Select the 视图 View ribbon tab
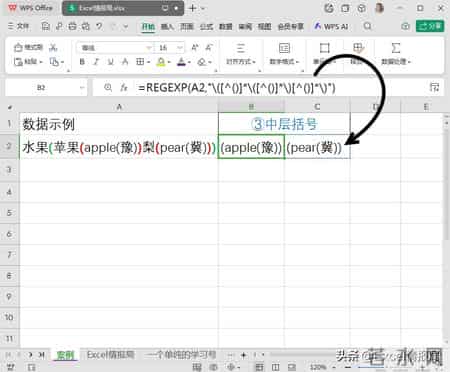Image resolution: width=450 pixels, height=372 pixels. pyautogui.click(x=264, y=26)
